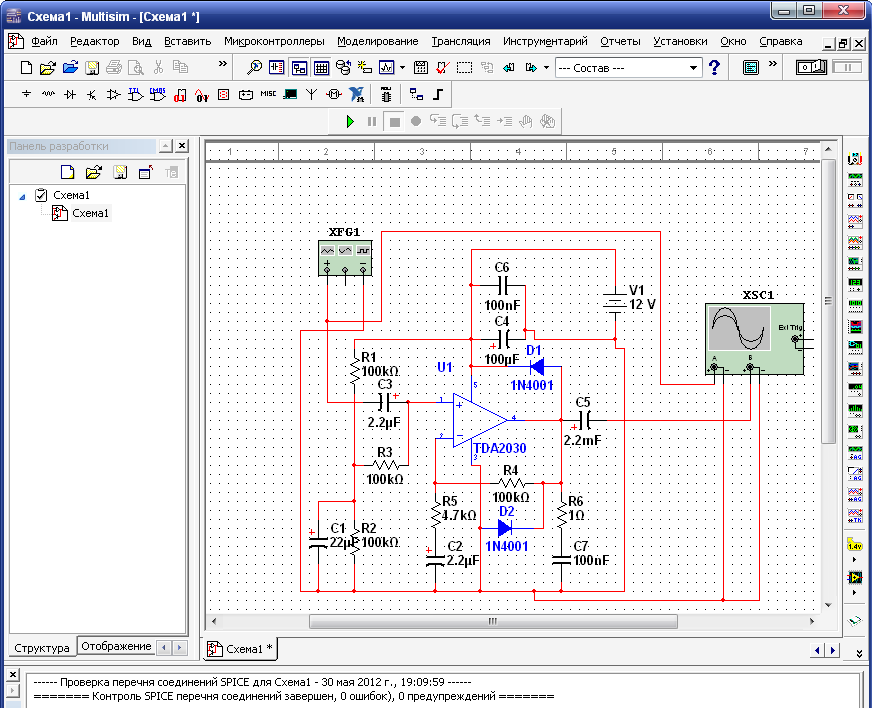Close the Панель разработки panel
872x708 pixels.
pos(182,146)
